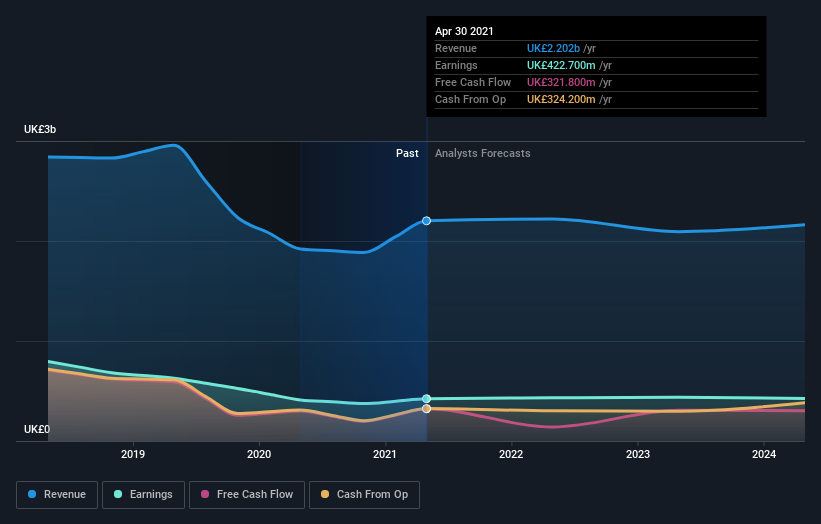The height and width of the screenshot is (524, 821).
Task: Click the UK£321.800m free cash flow value
Action: click(561, 82)
